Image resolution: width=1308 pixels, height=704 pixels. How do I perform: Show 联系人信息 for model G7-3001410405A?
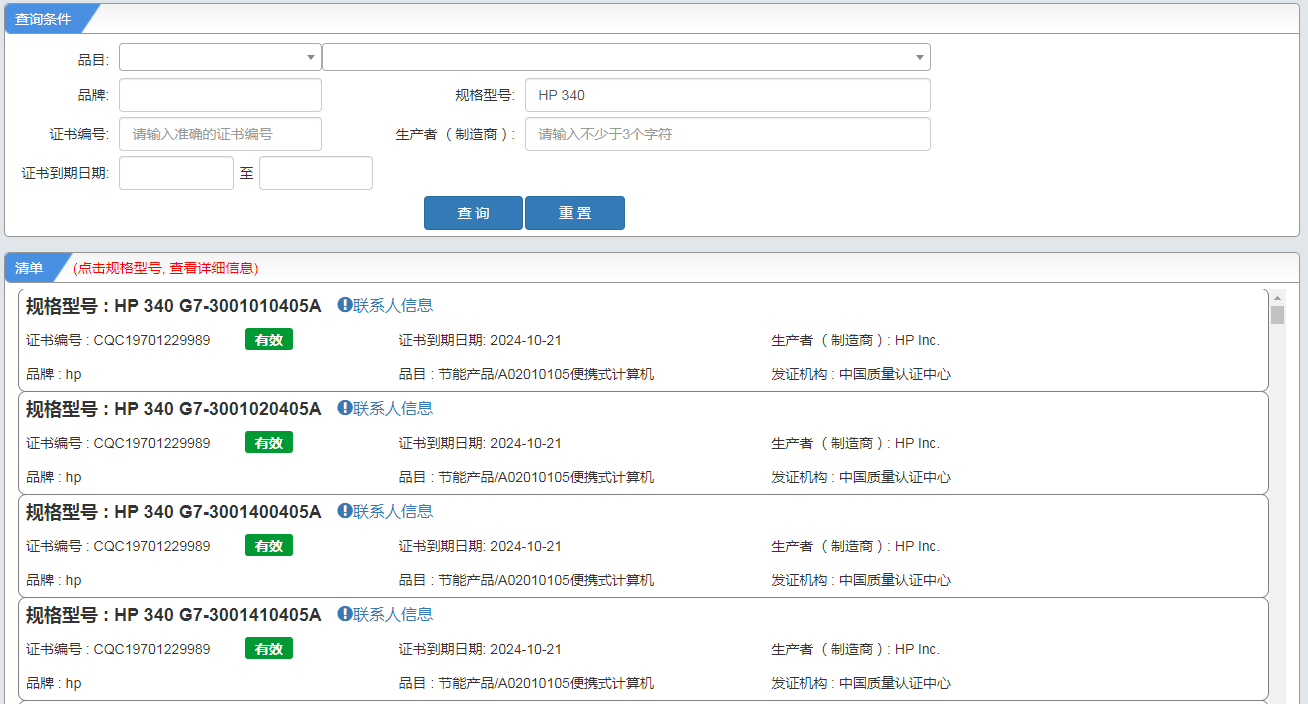(x=385, y=614)
